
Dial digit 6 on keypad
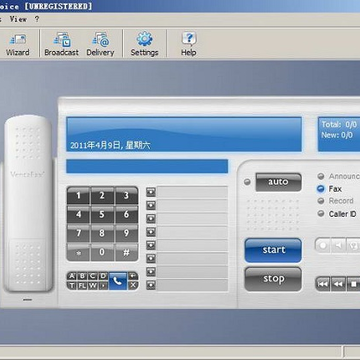click(x=126, y=214)
